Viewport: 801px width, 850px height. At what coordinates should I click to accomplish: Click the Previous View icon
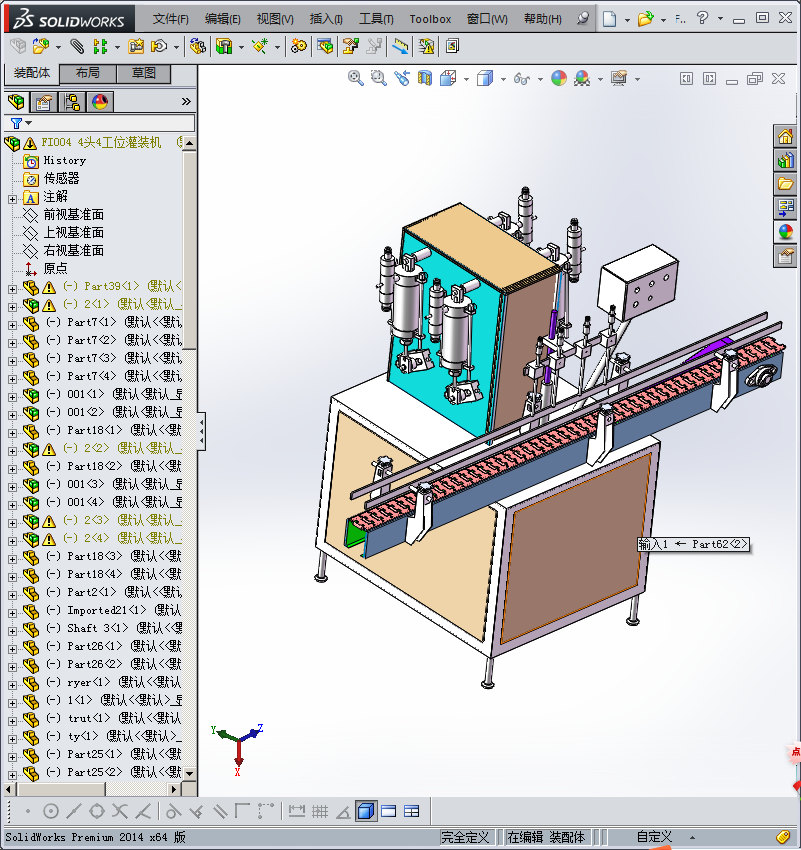(402, 79)
